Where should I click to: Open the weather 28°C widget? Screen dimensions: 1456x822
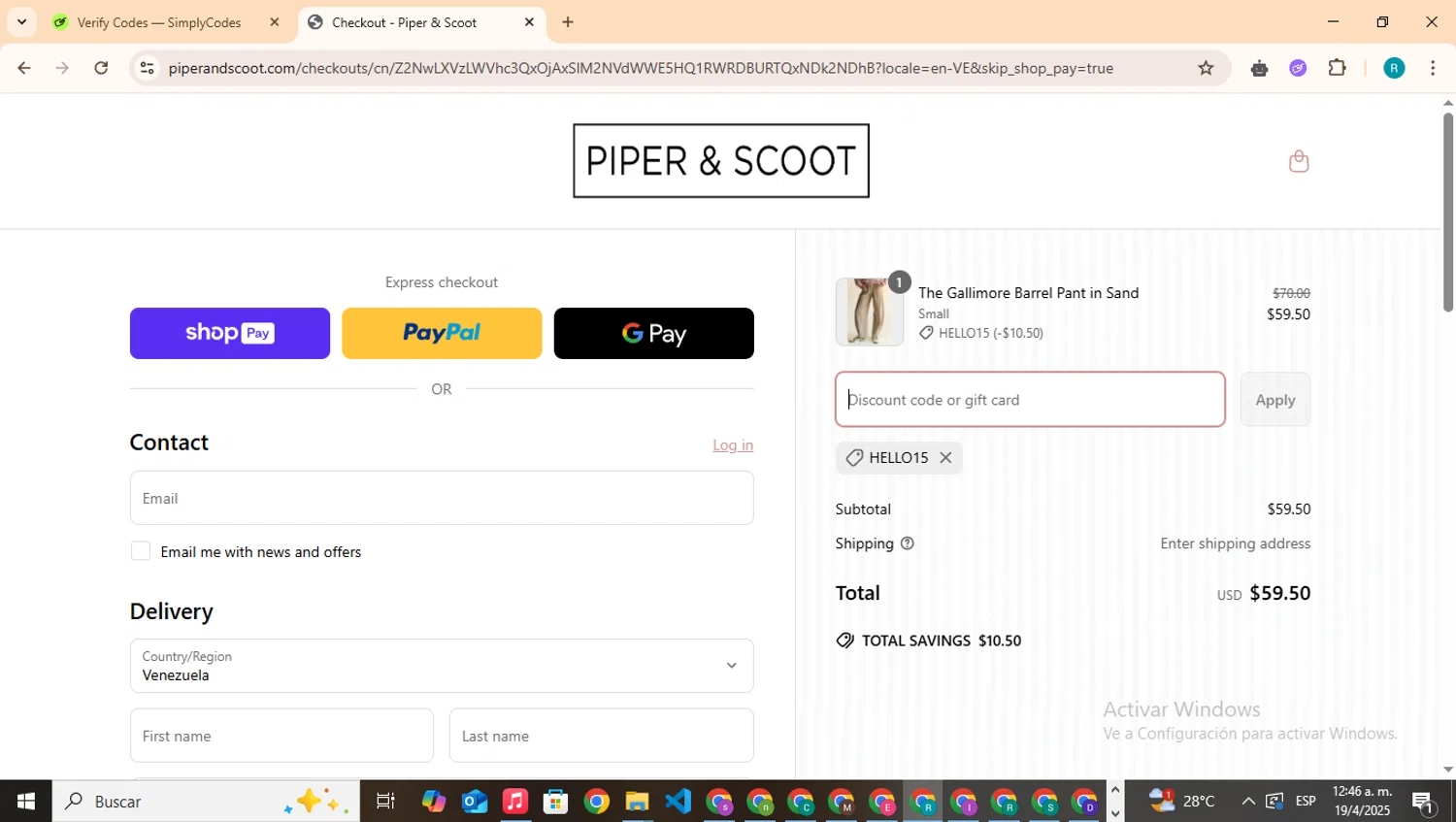click(x=1181, y=801)
